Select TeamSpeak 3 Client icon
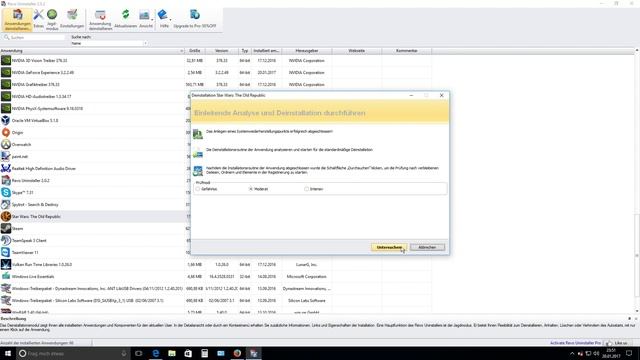The width and height of the screenshot is (640, 360). 6,240
